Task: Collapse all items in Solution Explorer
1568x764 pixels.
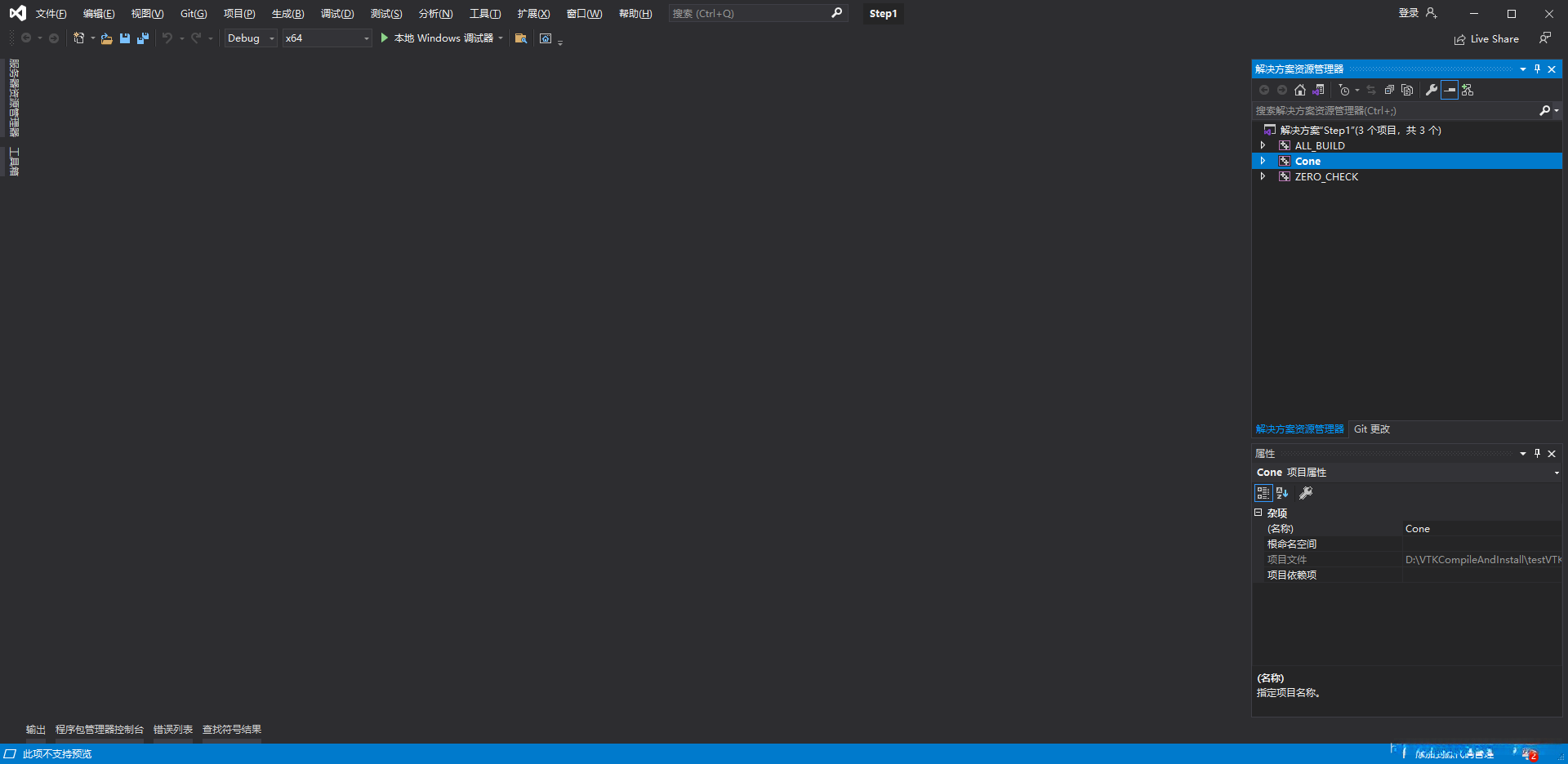Action: click(x=1389, y=90)
